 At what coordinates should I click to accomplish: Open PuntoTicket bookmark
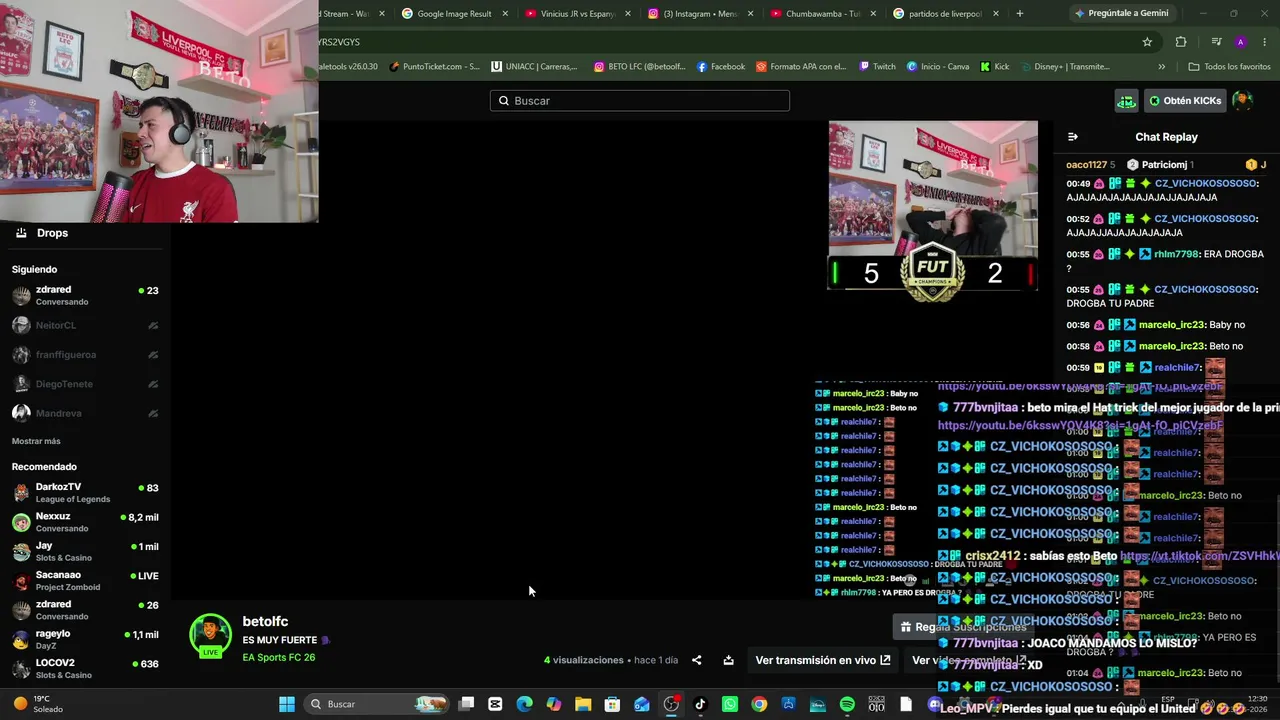coord(435,67)
